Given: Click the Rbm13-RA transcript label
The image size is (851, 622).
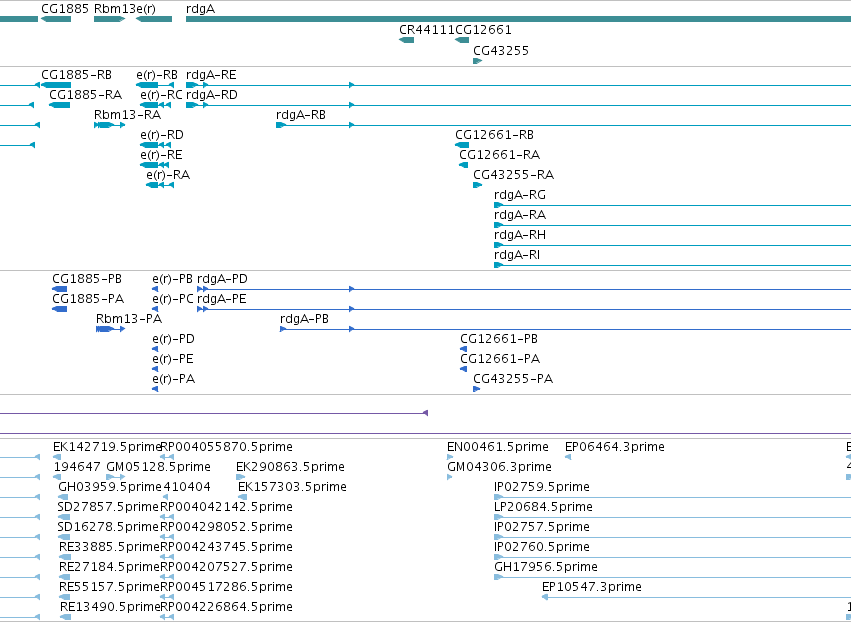Looking at the screenshot, I should (x=128, y=115).
